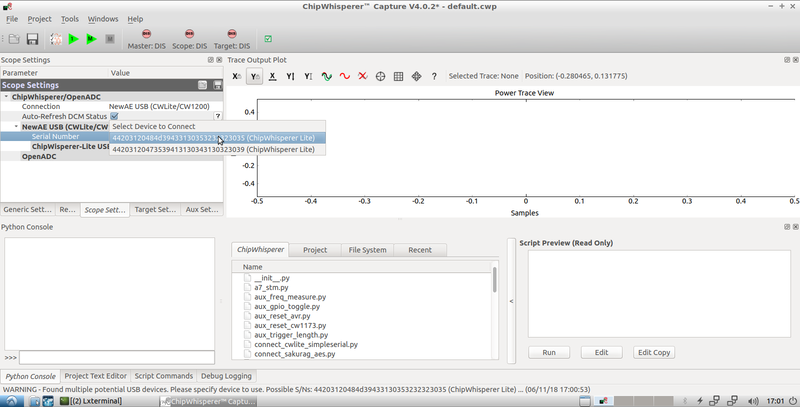
Task: Click the Run script button
Action: (x=549, y=352)
